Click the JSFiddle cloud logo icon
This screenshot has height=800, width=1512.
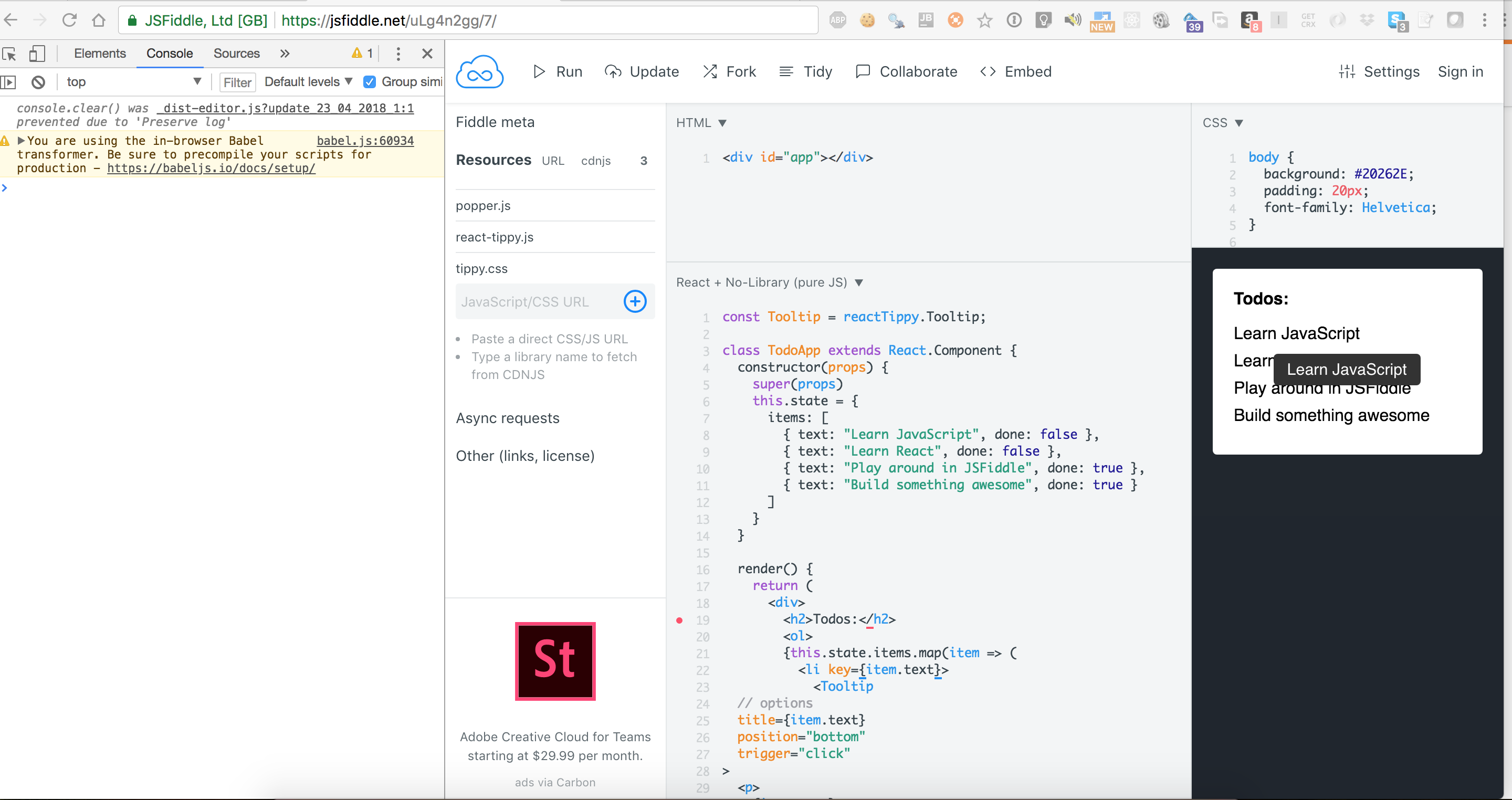(x=479, y=72)
